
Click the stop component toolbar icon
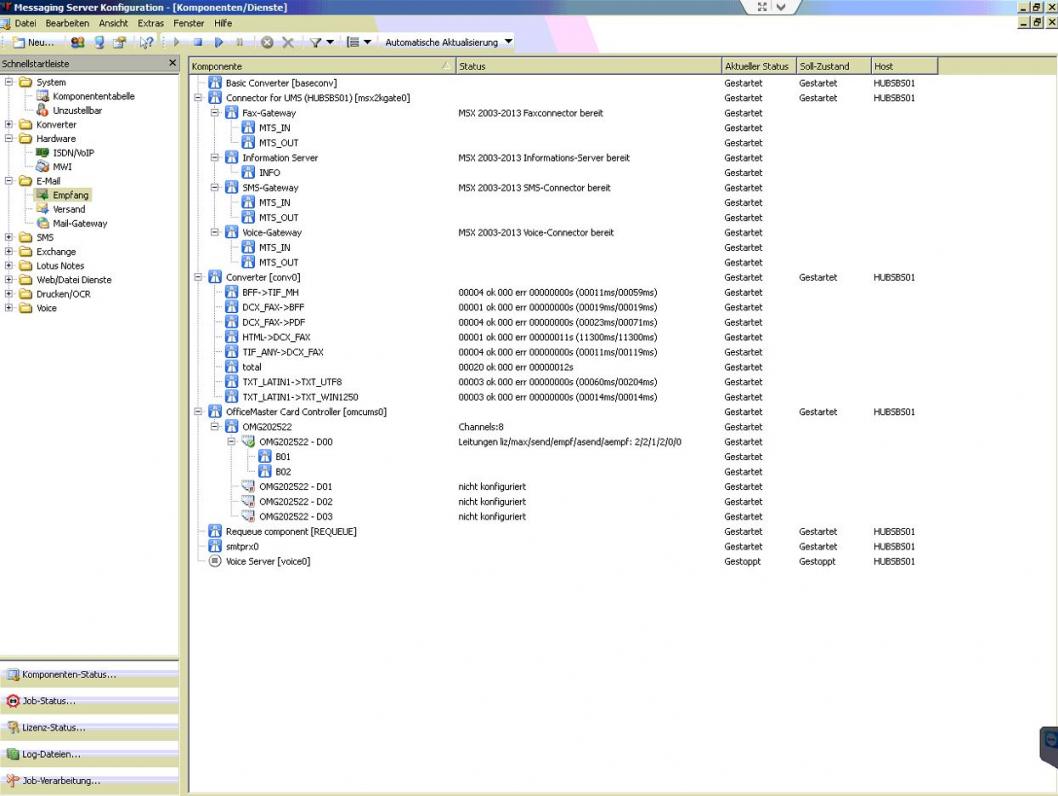pos(198,43)
